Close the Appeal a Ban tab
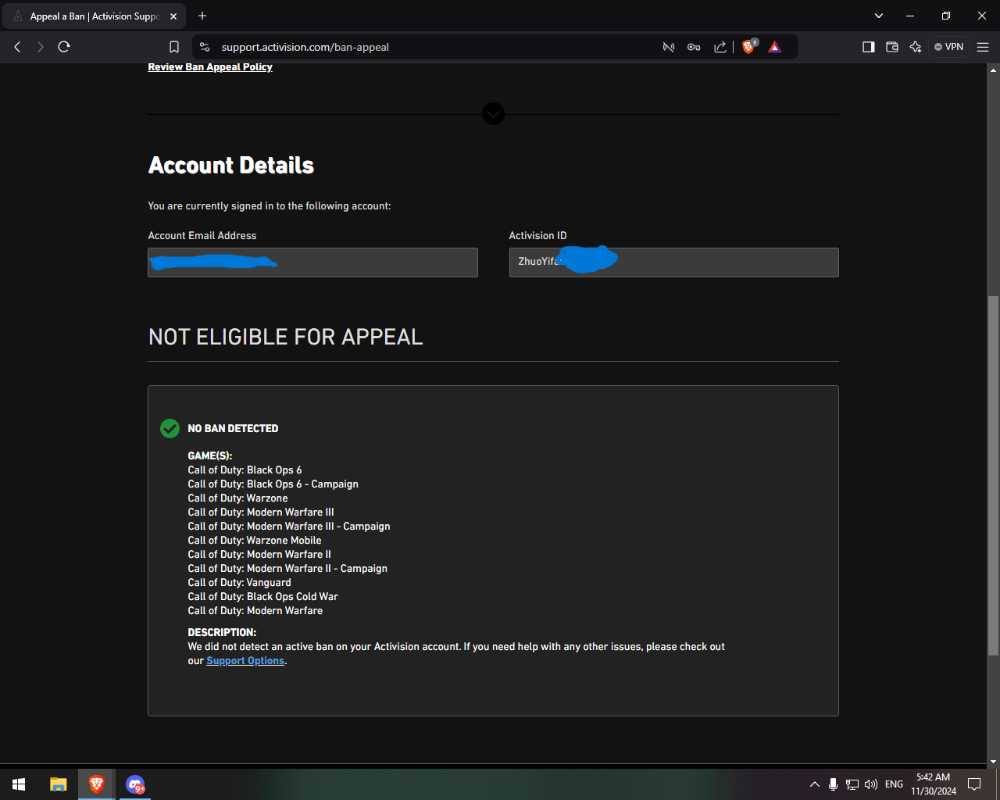Viewport: 1000px width, 800px height. (x=173, y=17)
